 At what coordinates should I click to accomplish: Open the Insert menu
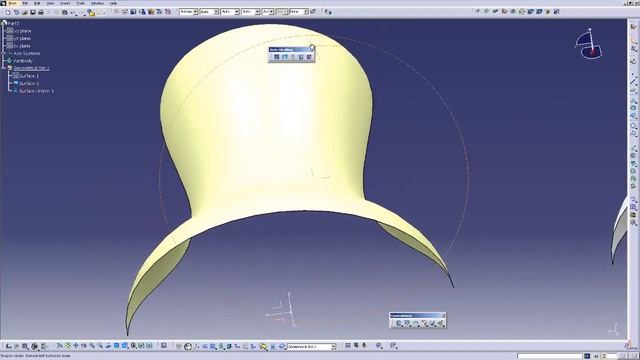pos(65,3)
